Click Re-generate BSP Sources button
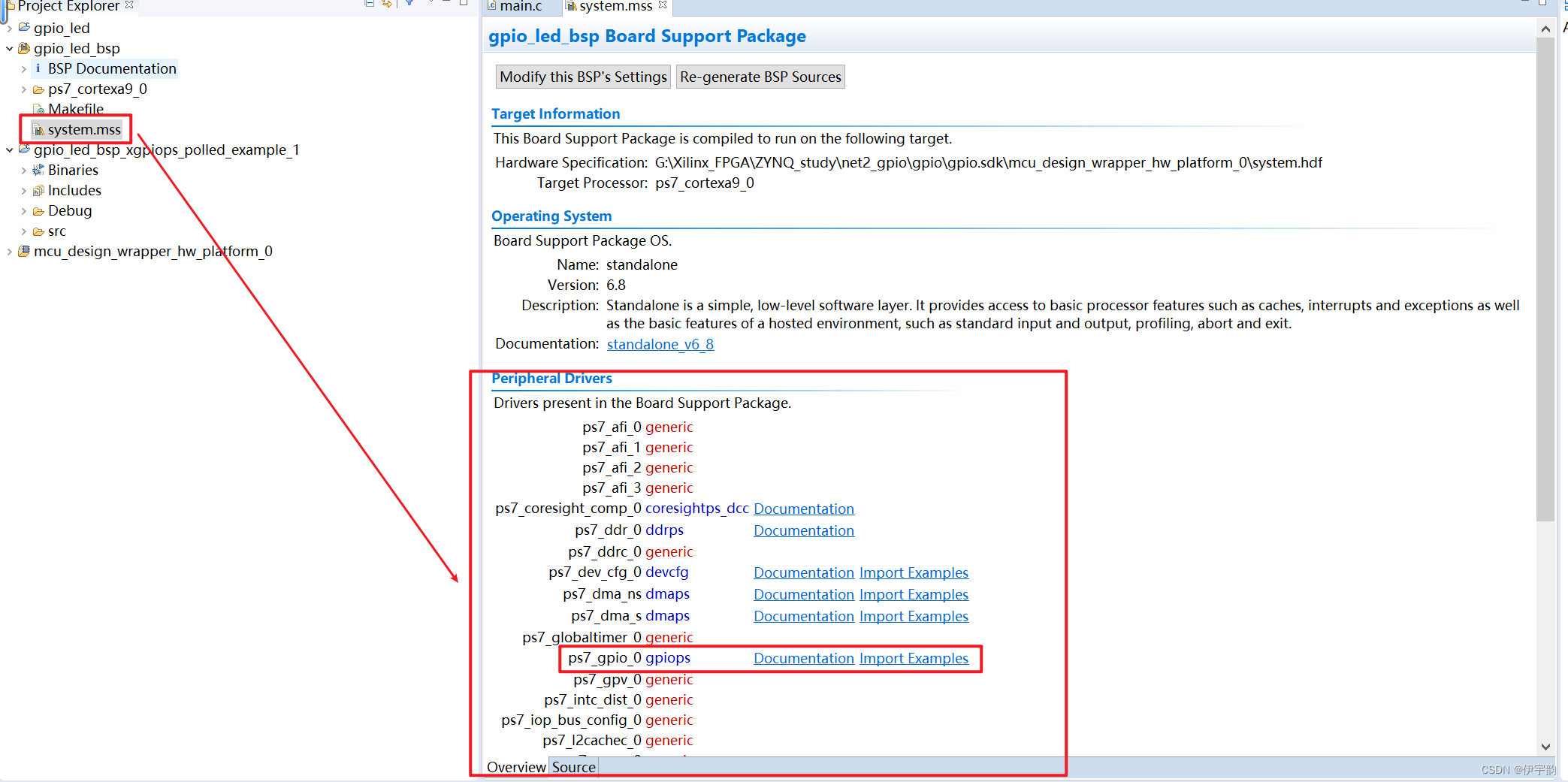The image size is (1568, 782). (760, 77)
